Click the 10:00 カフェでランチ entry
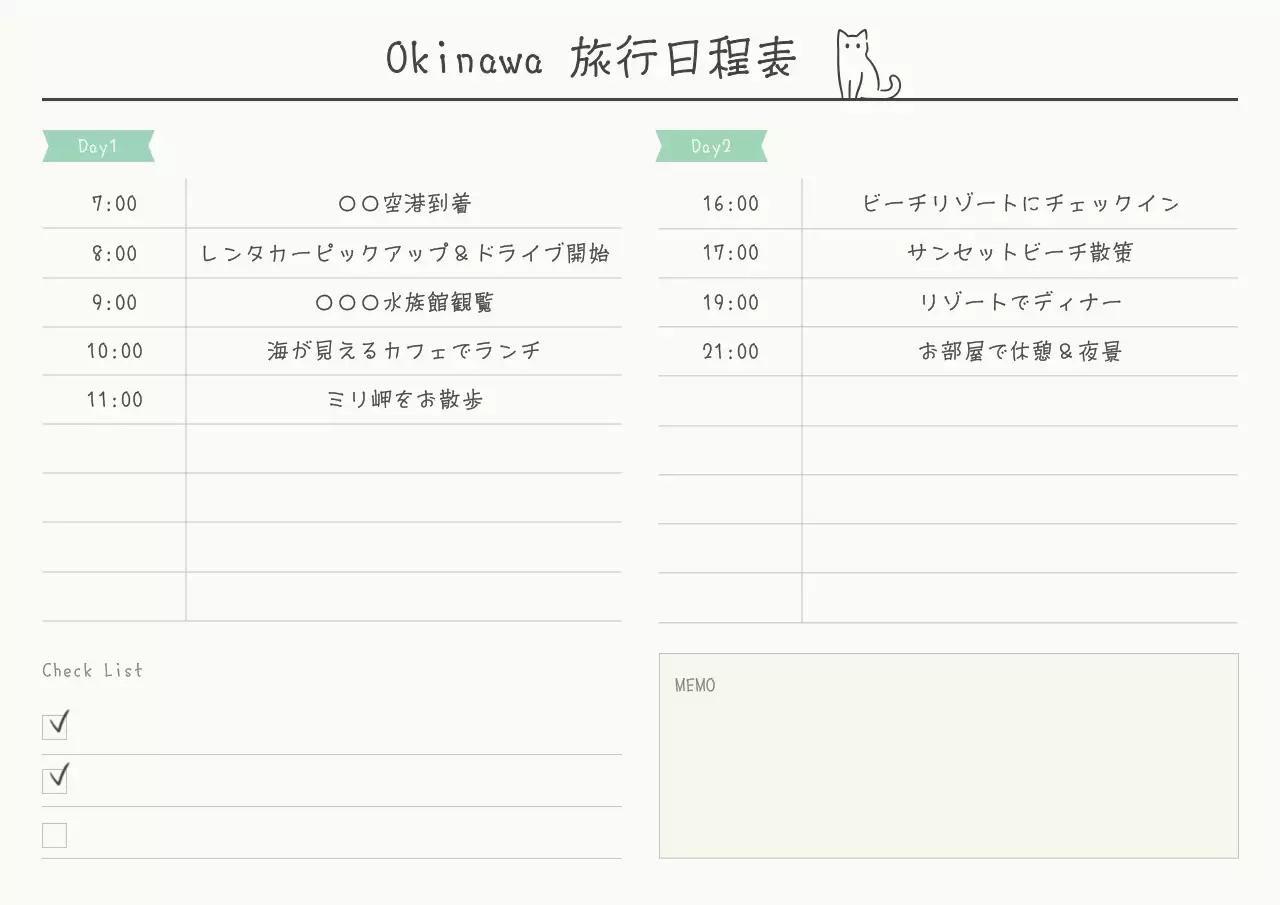Viewport: 1280px width, 905px height. pyautogui.click(x=403, y=351)
